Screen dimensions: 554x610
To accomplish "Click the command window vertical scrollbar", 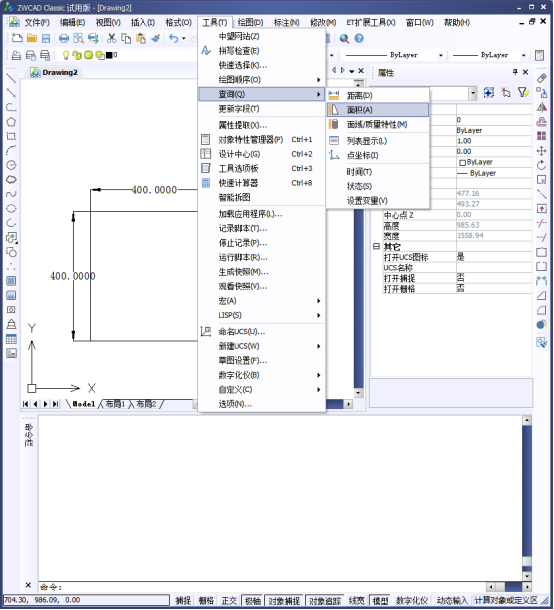I will (x=527, y=498).
